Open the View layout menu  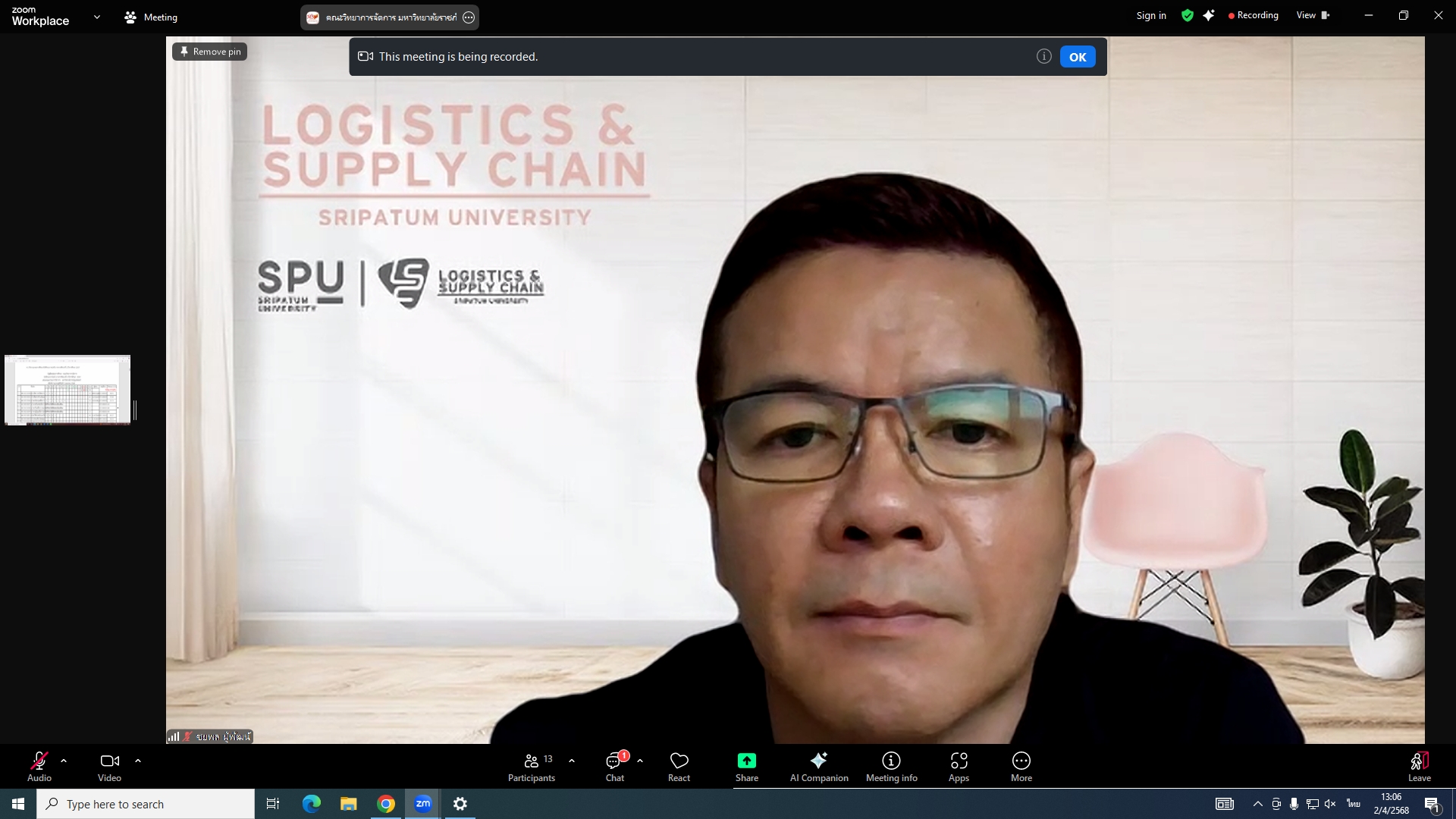coord(1312,15)
